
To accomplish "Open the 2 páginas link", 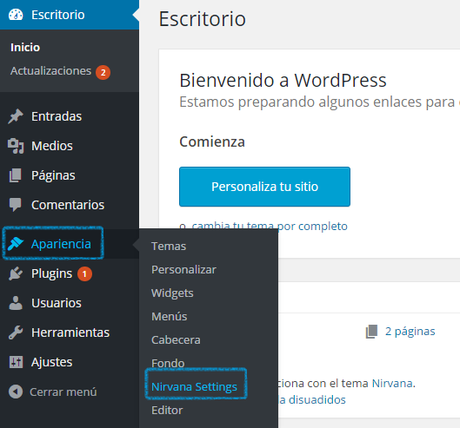I will 410,331.
